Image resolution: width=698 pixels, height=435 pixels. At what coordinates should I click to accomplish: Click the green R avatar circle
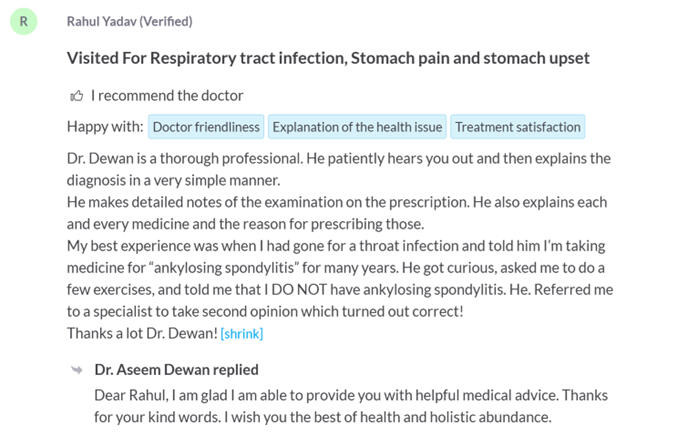24,21
